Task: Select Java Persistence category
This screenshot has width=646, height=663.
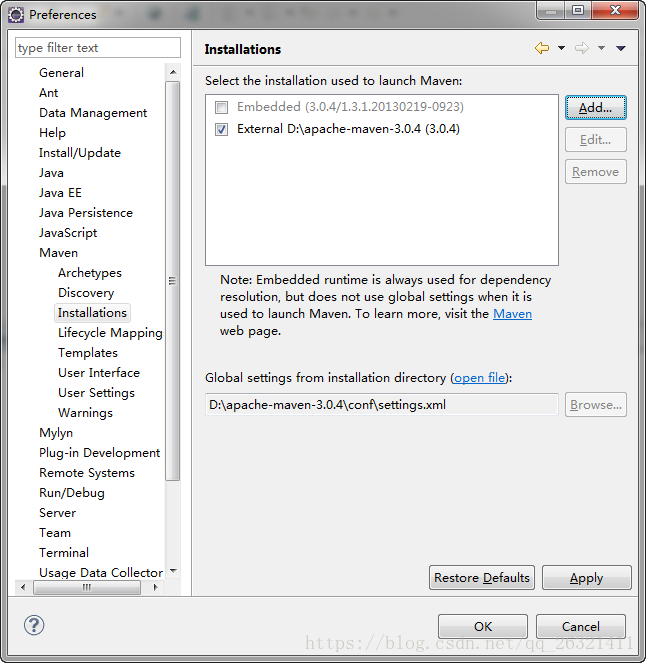Action: (x=86, y=213)
